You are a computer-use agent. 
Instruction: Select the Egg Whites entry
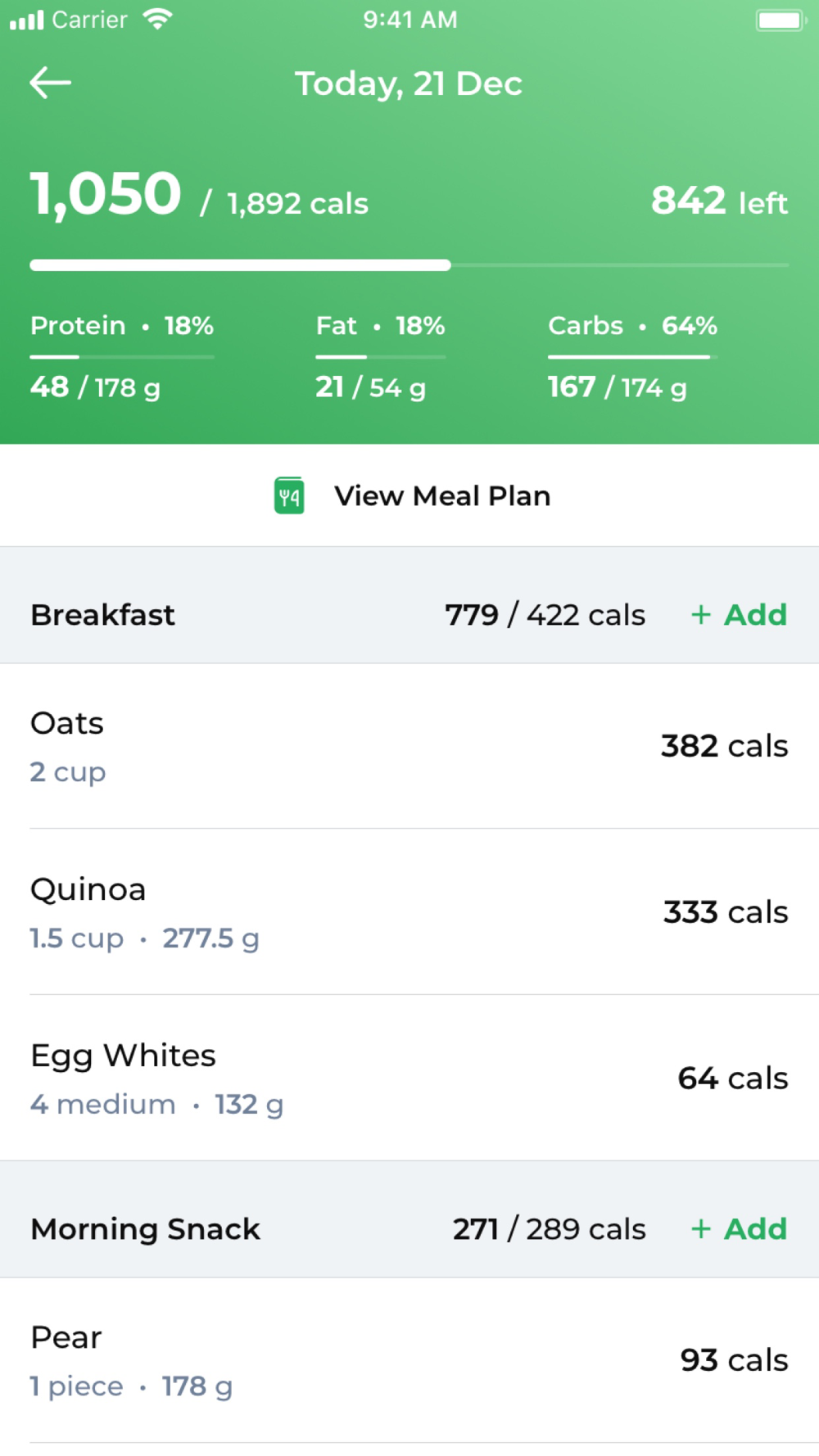tap(409, 1078)
